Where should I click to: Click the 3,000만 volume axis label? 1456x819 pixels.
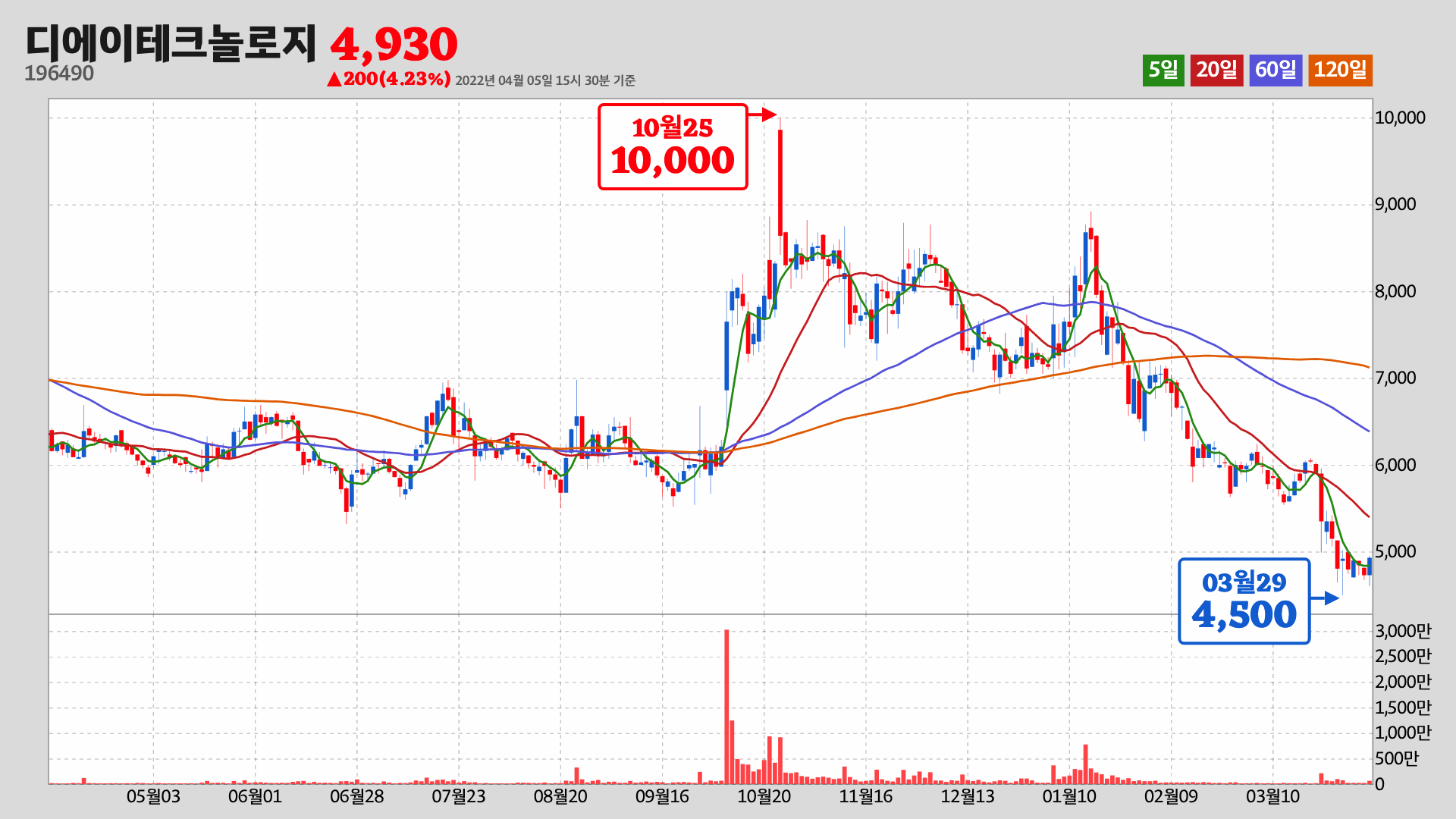tap(1404, 631)
